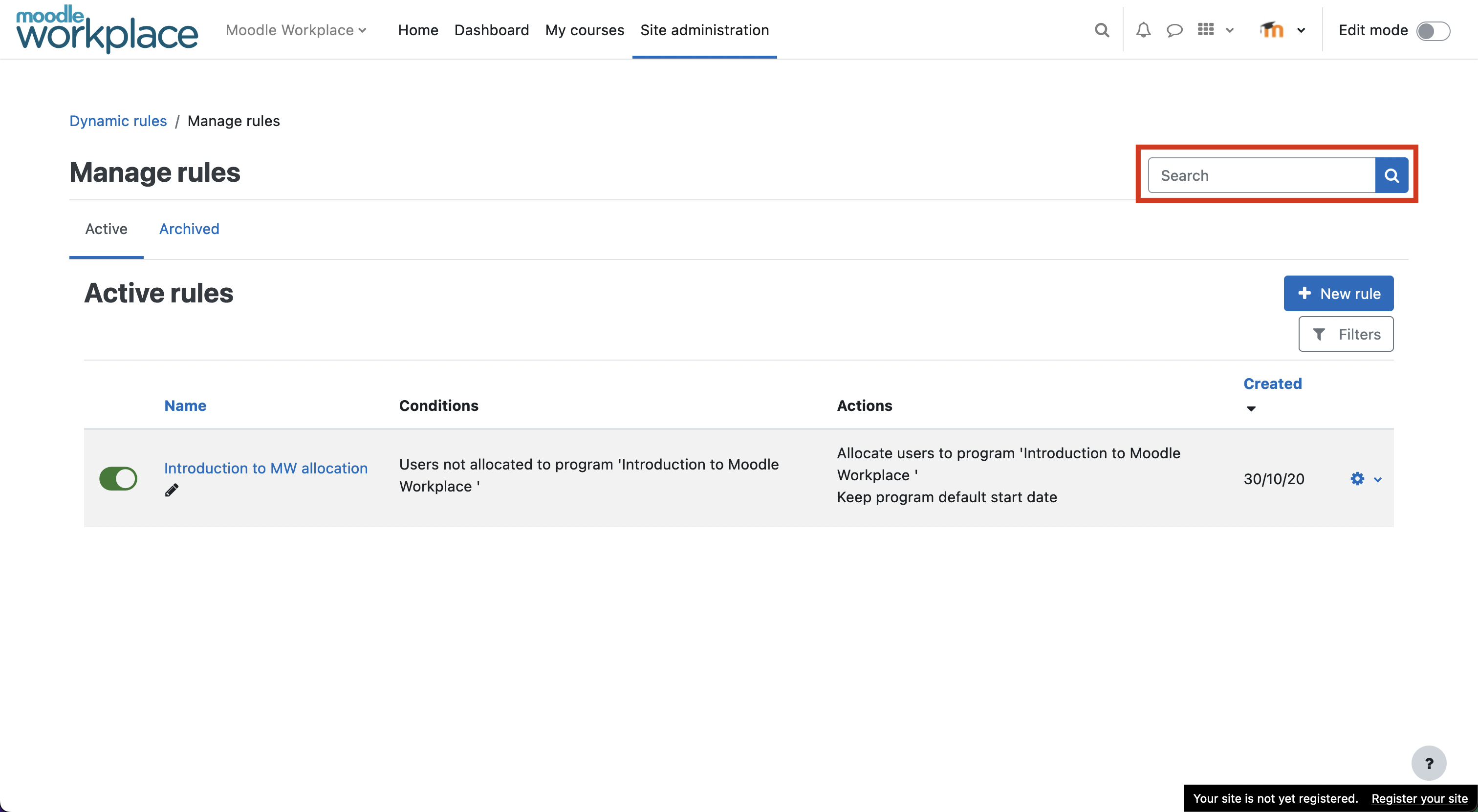The height and width of the screenshot is (812, 1478).
Task: Toggle Edit mode switch
Action: click(x=1433, y=31)
